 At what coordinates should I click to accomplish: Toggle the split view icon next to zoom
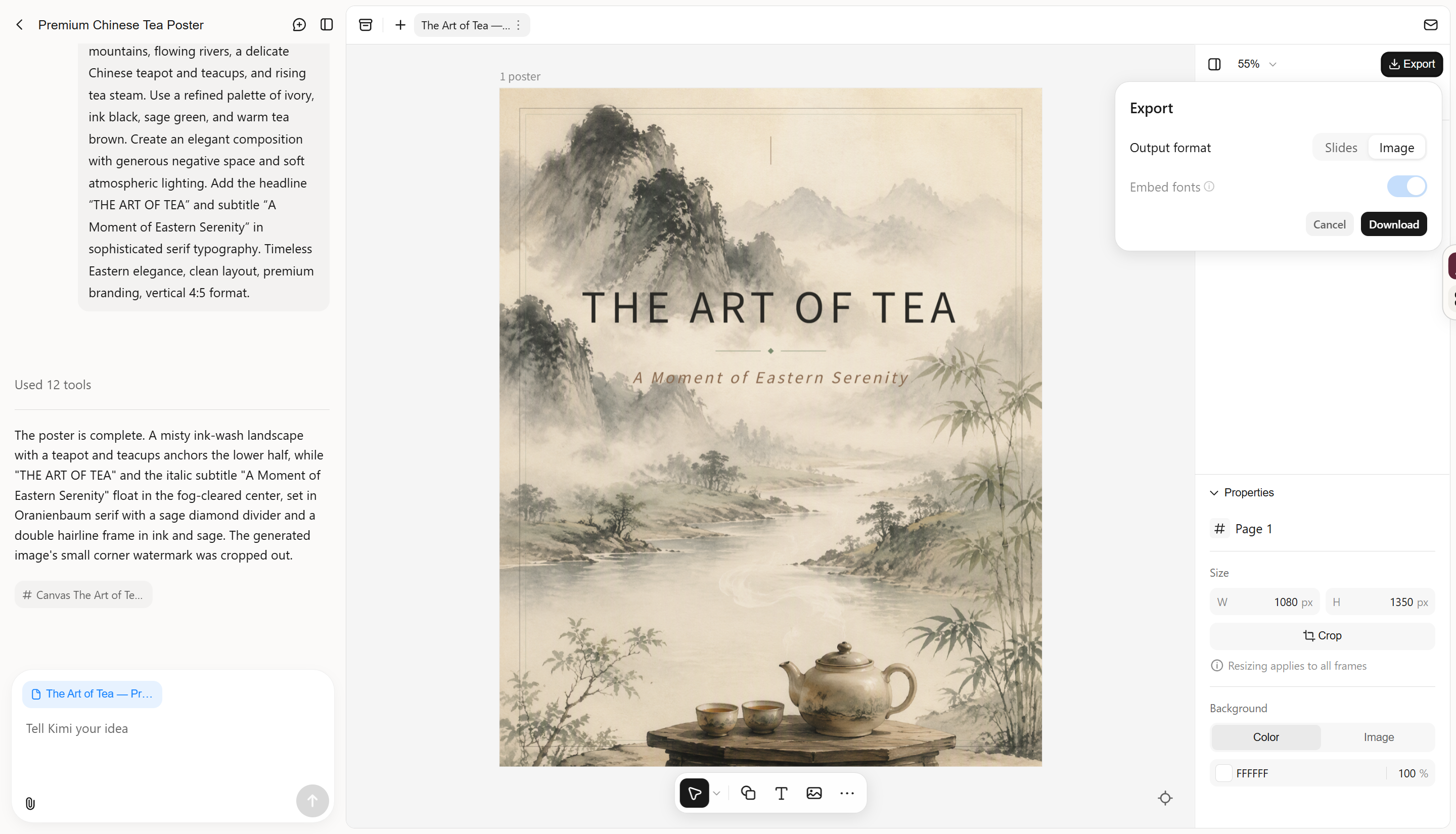pos(1214,64)
